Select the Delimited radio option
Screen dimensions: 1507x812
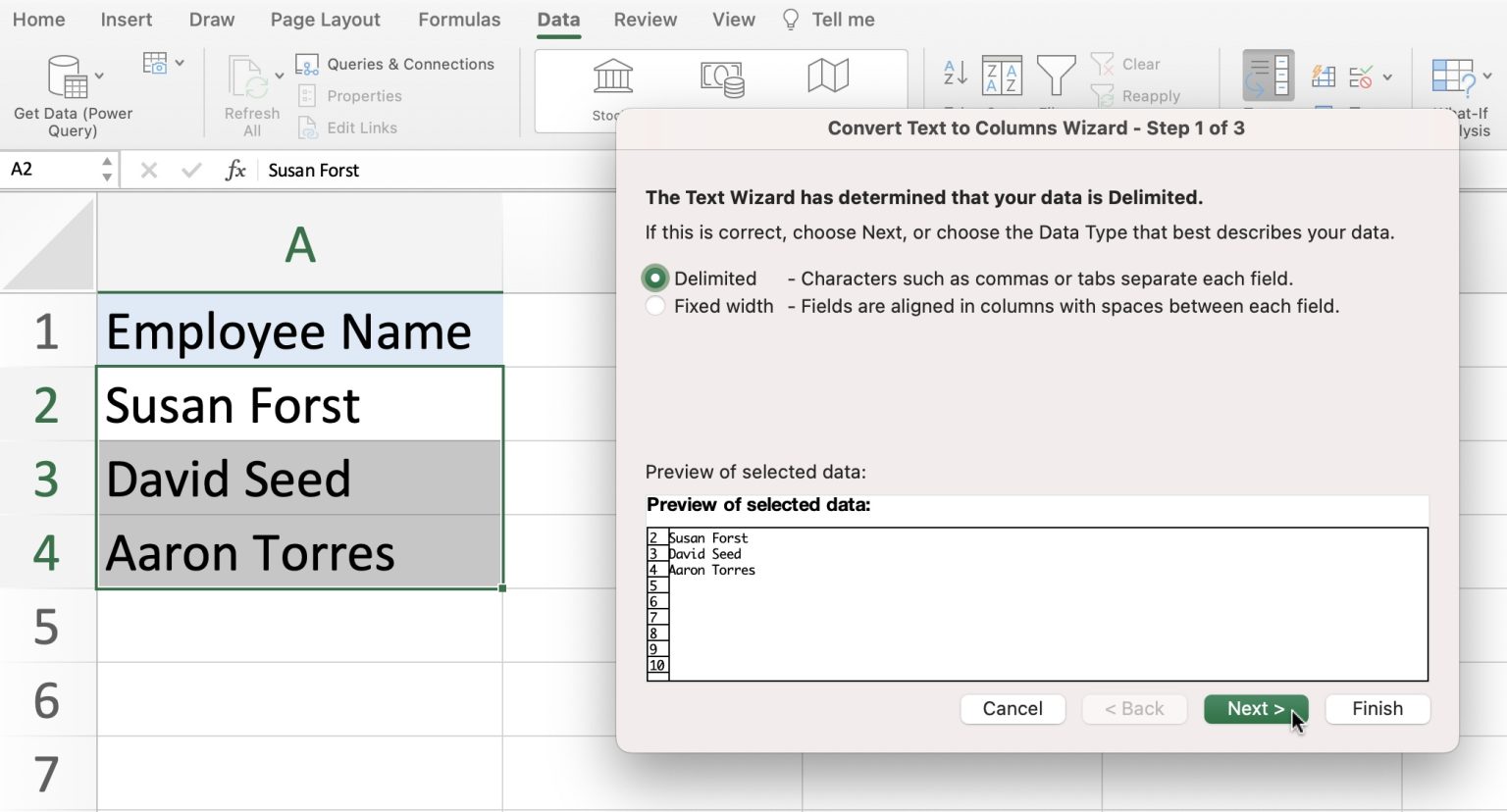655,279
